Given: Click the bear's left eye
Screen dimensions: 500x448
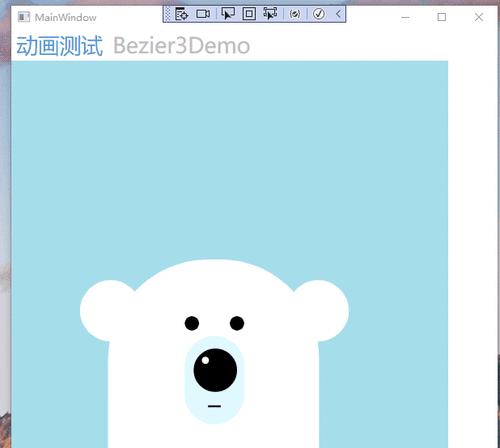Looking at the screenshot, I should tap(192, 323).
